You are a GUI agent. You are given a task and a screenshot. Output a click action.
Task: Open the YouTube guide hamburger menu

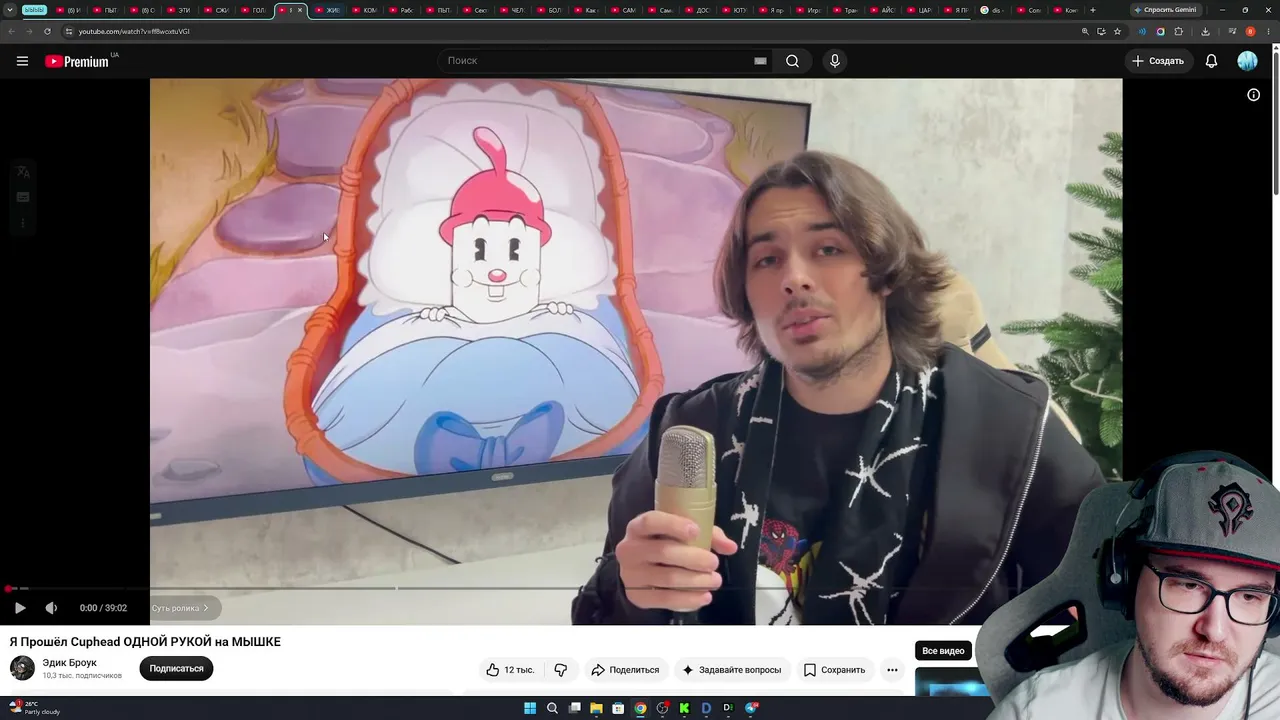tap(22, 61)
